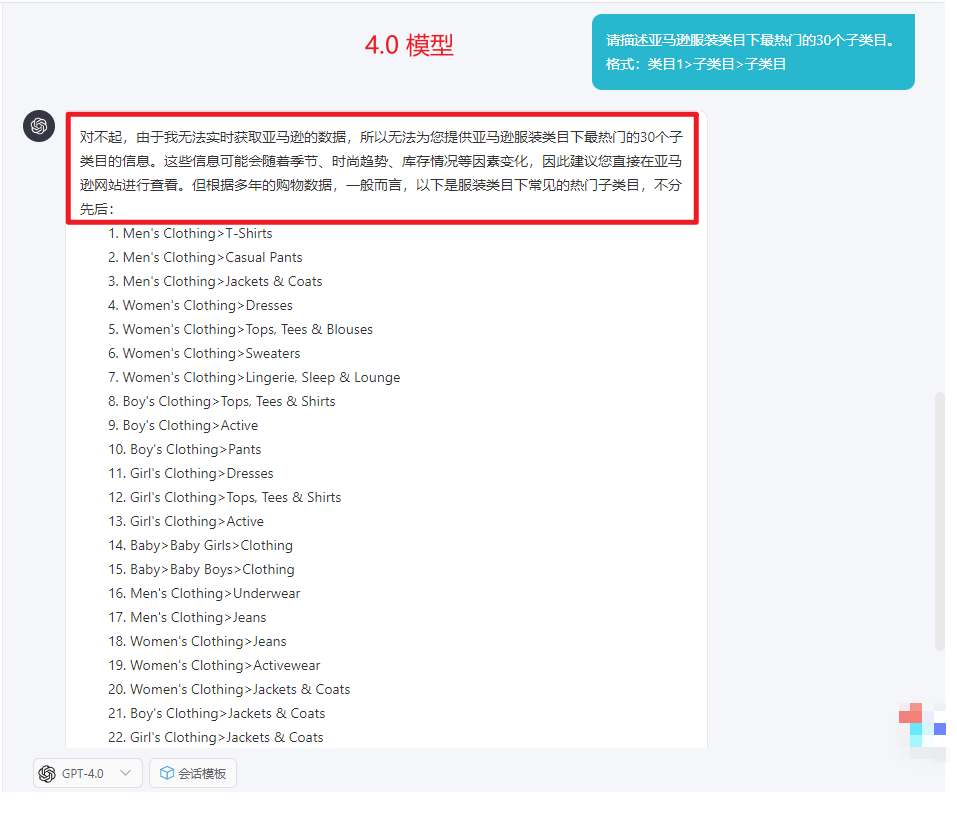The width and height of the screenshot is (957, 818).
Task: Click list item 'Boy's Clothing>Active'
Action: (183, 425)
